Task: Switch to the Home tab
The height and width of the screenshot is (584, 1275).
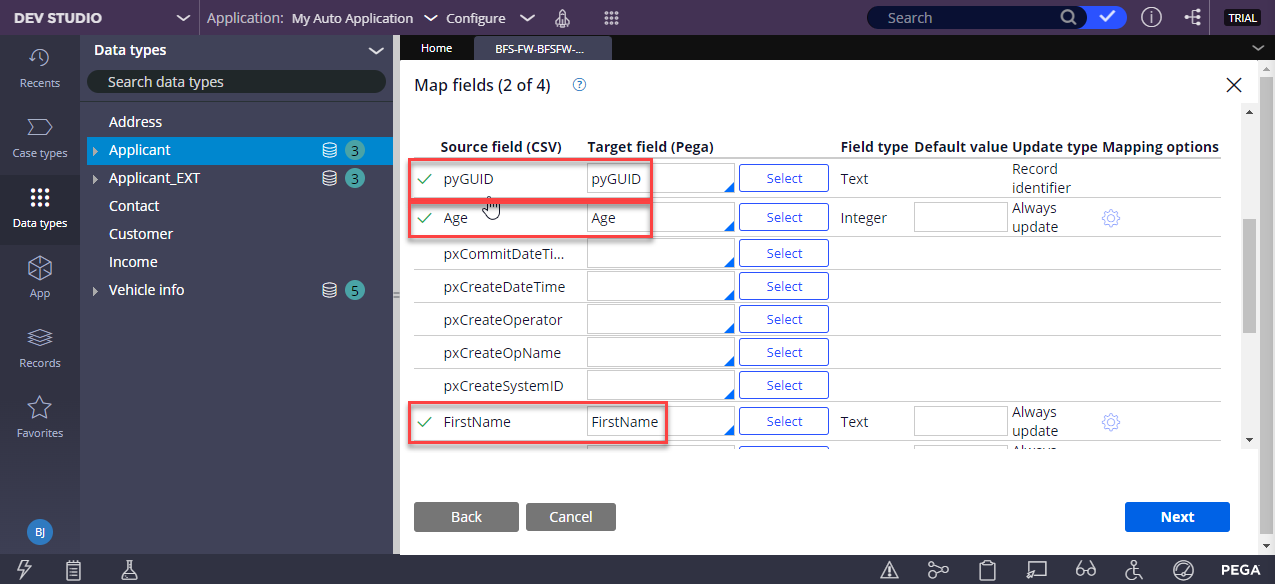Action: click(x=436, y=46)
